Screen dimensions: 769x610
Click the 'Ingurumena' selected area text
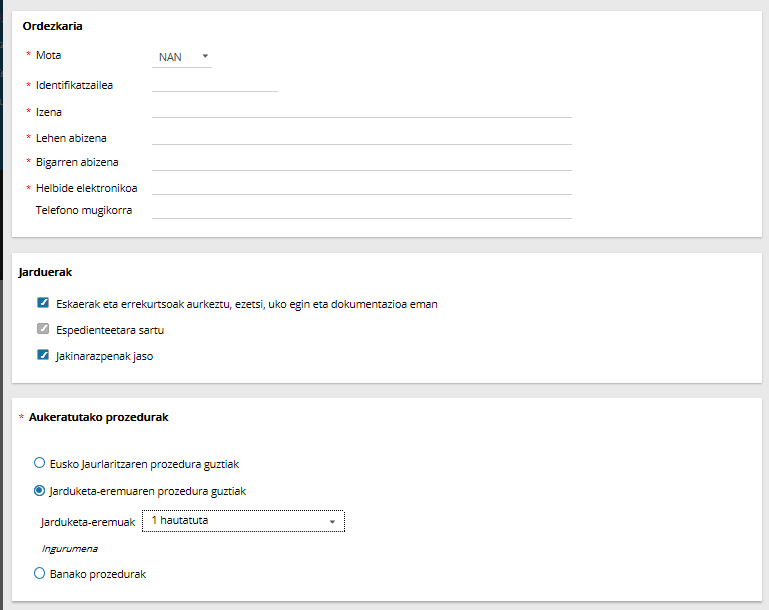pyautogui.click(x=69, y=549)
